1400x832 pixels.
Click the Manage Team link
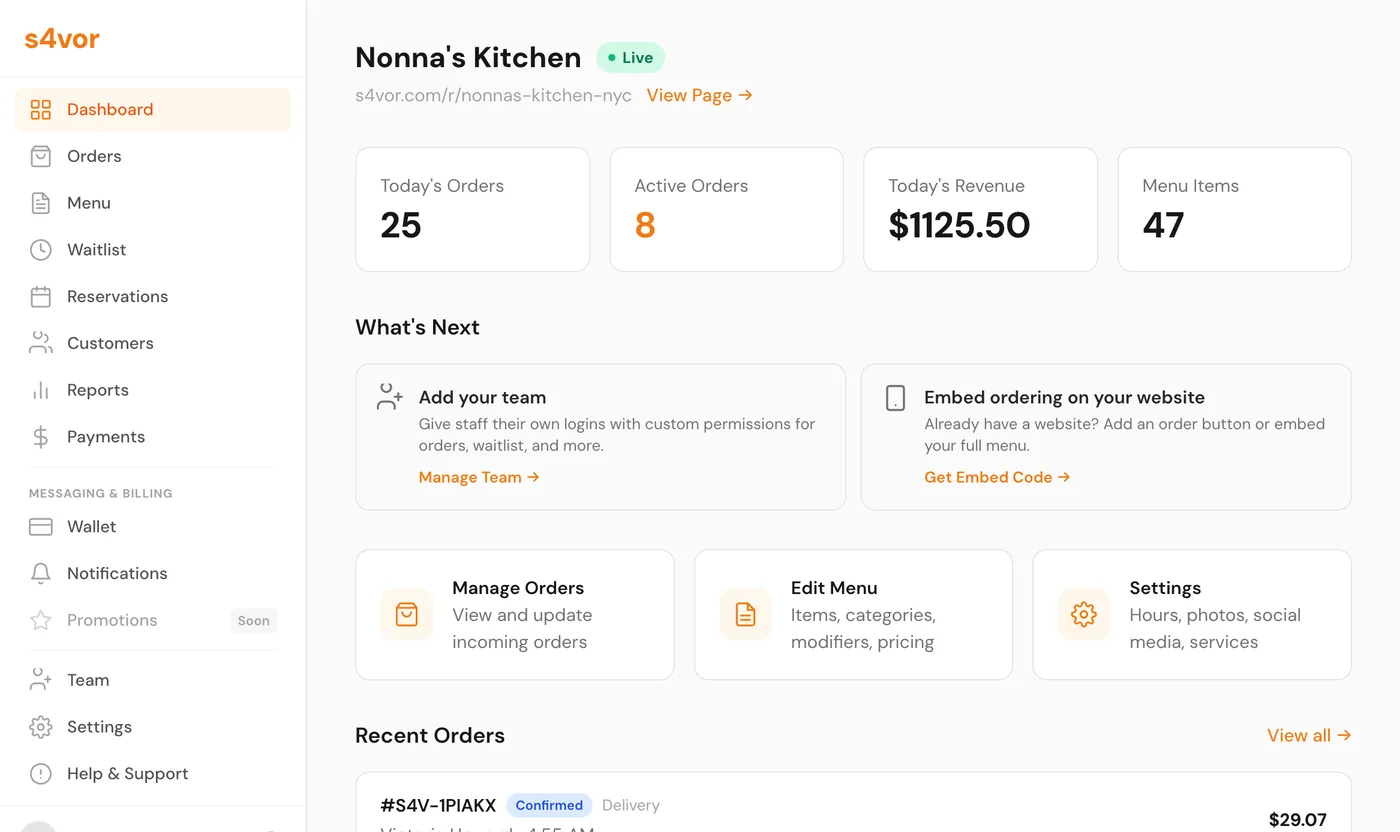[x=479, y=478]
